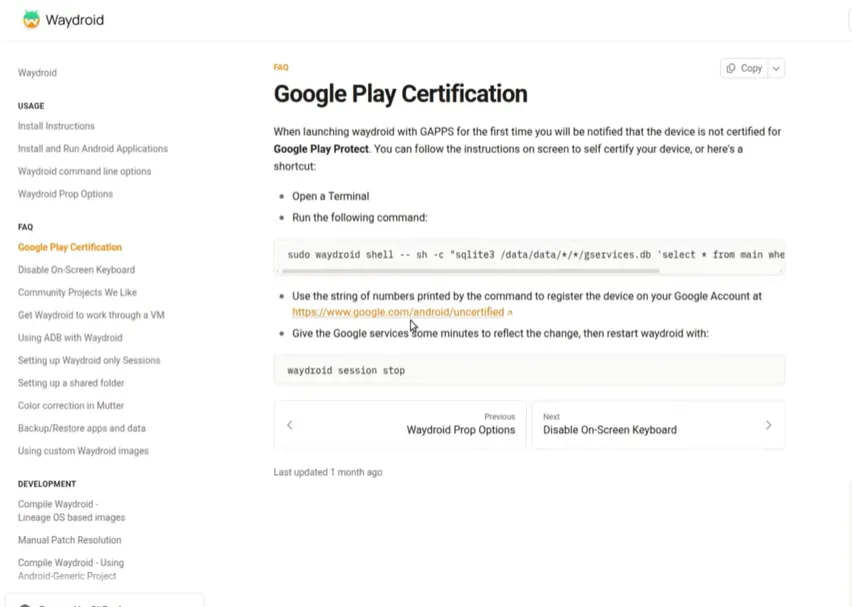Select Community Projects We Like
The width and height of the screenshot is (852, 607).
[x=78, y=291]
